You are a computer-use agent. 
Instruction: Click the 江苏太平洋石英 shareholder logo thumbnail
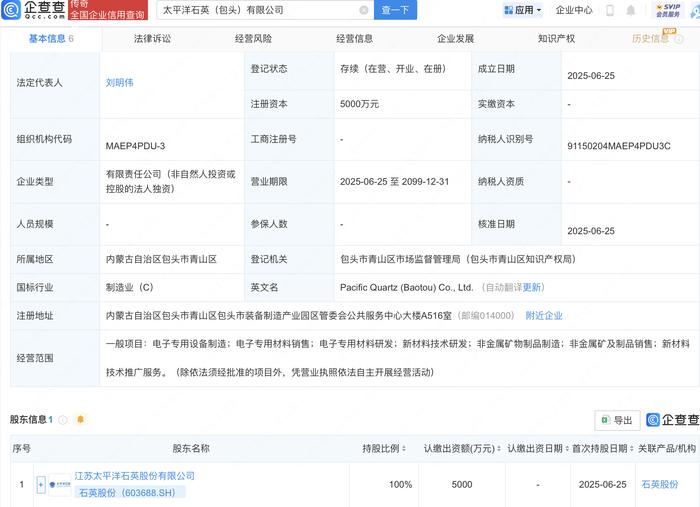[x=59, y=484]
